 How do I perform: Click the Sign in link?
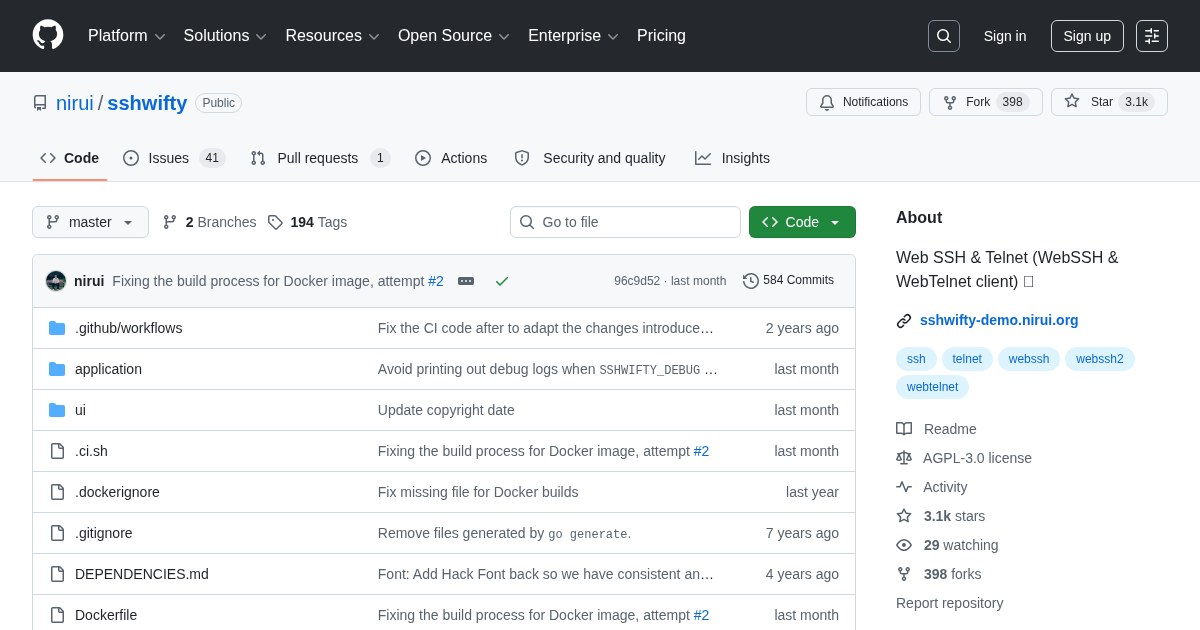(x=1005, y=36)
